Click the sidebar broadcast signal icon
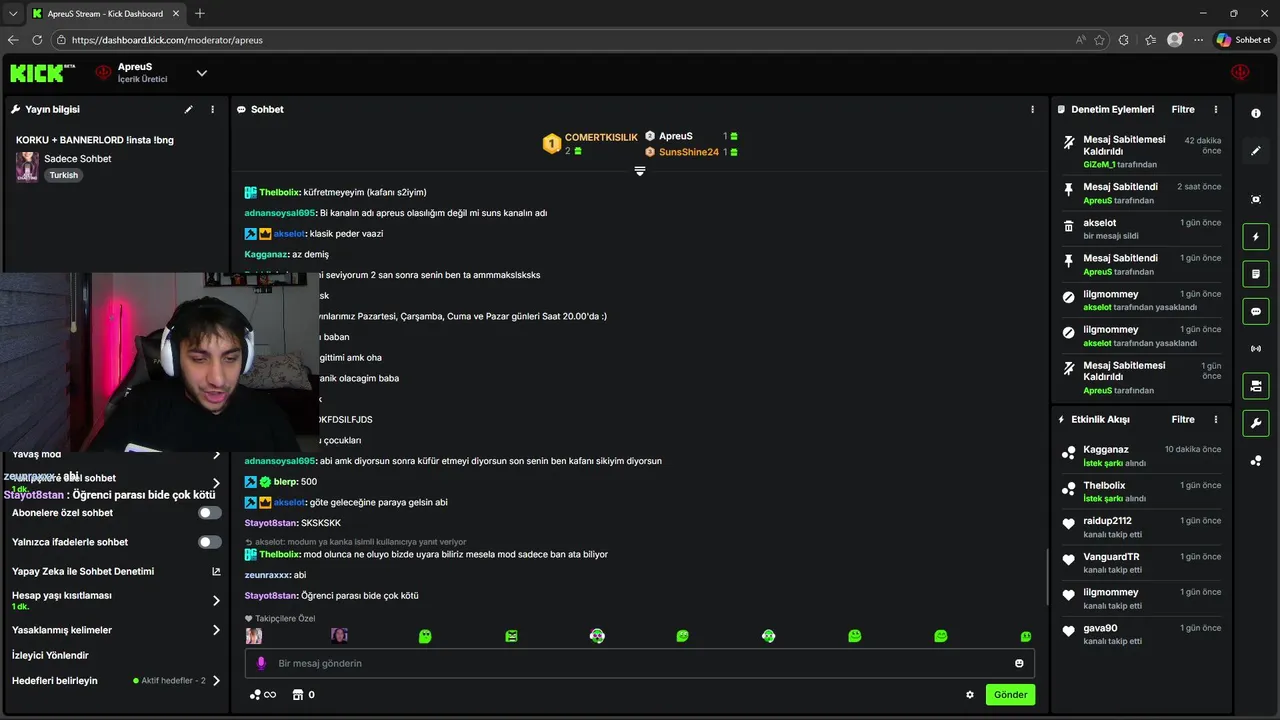Screen dimensions: 1280x720 pyautogui.click(x=1256, y=348)
